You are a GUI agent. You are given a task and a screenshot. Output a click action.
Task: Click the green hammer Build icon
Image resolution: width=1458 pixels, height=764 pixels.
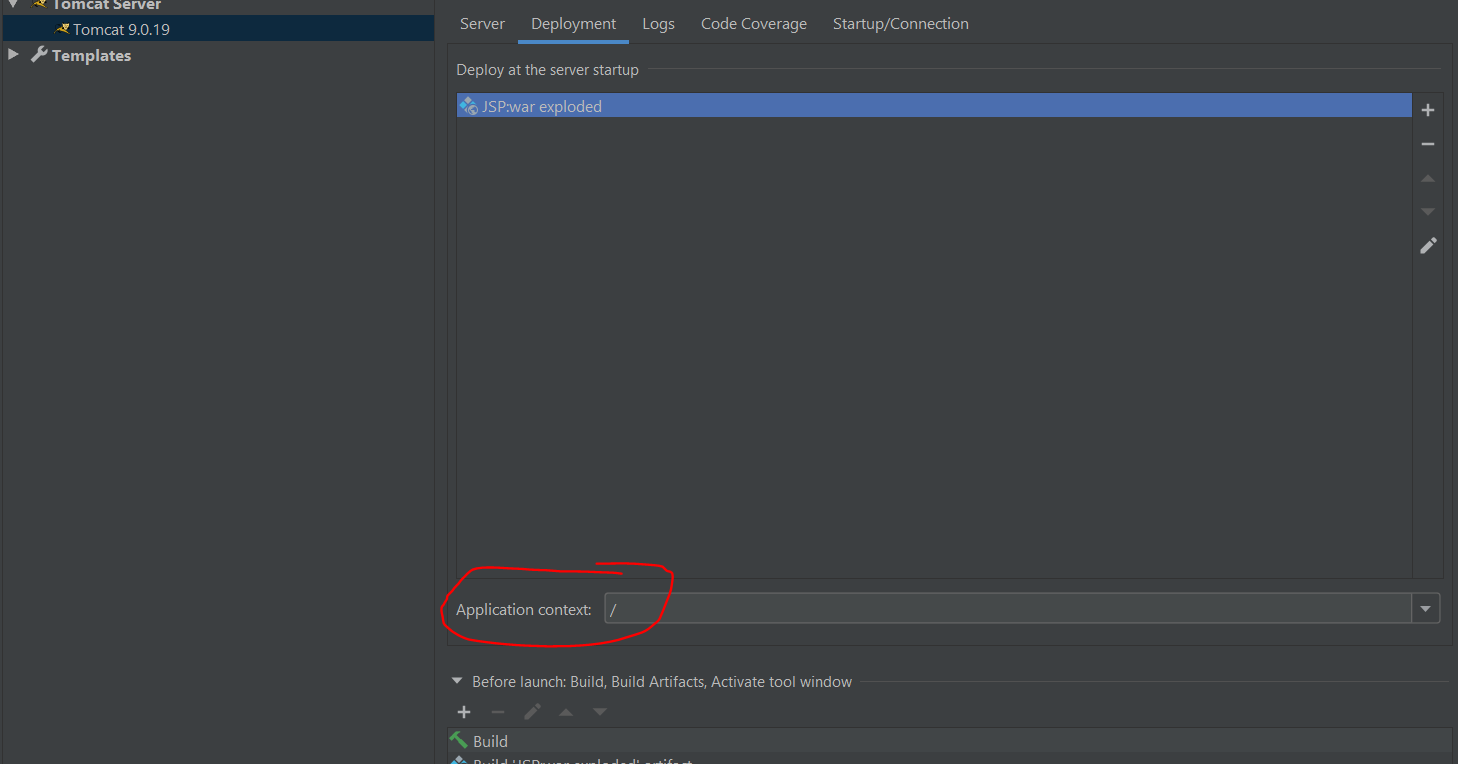[x=459, y=740]
